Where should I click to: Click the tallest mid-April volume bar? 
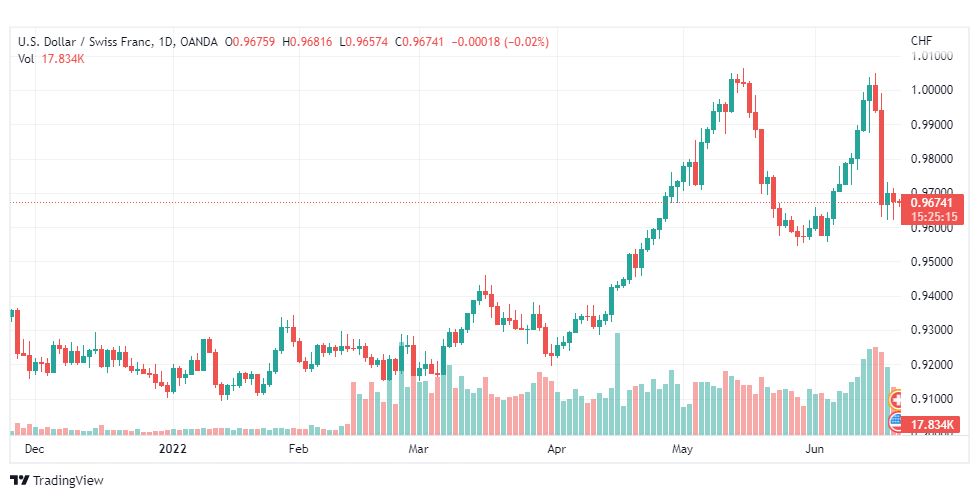(617, 384)
